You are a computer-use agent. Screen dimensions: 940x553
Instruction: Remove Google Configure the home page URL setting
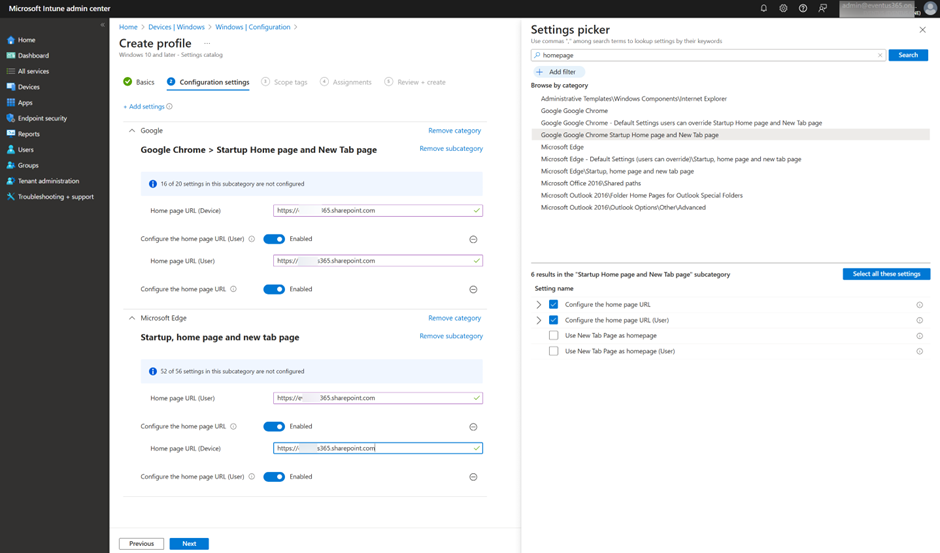coord(473,290)
